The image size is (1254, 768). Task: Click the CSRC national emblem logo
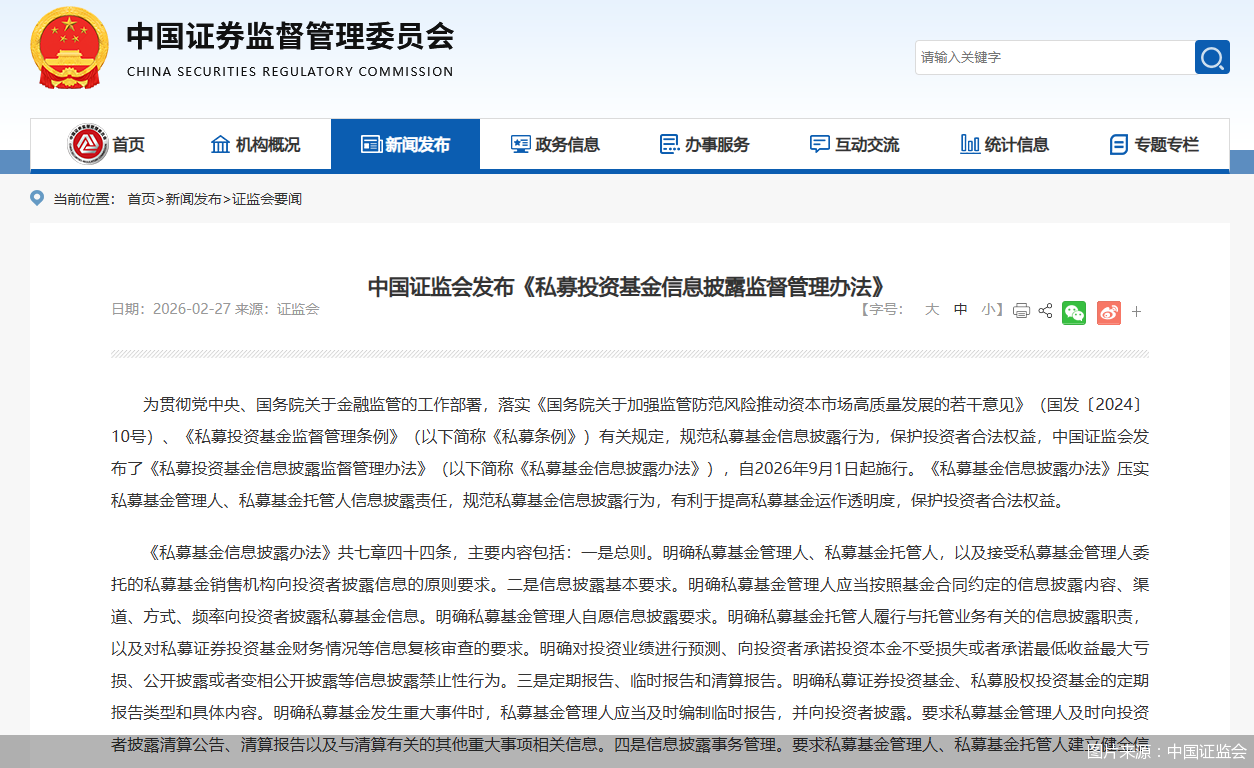click(69, 47)
